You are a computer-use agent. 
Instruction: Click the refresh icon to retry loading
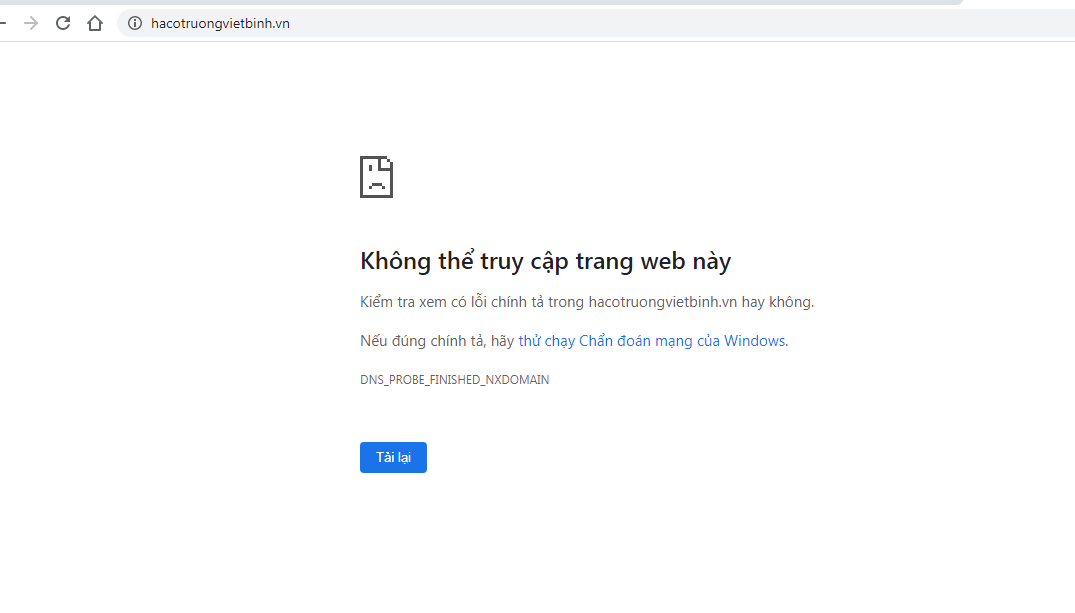tap(62, 22)
